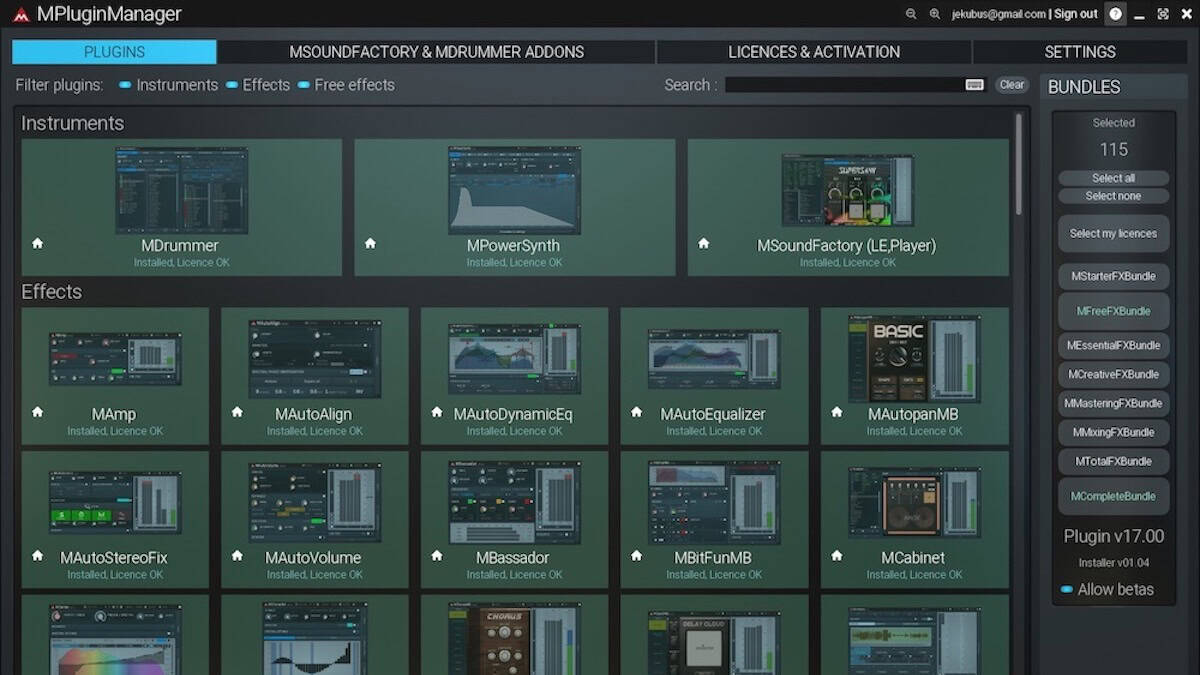
Task: Click the home icon on MAutoAlign tile
Action: (237, 411)
